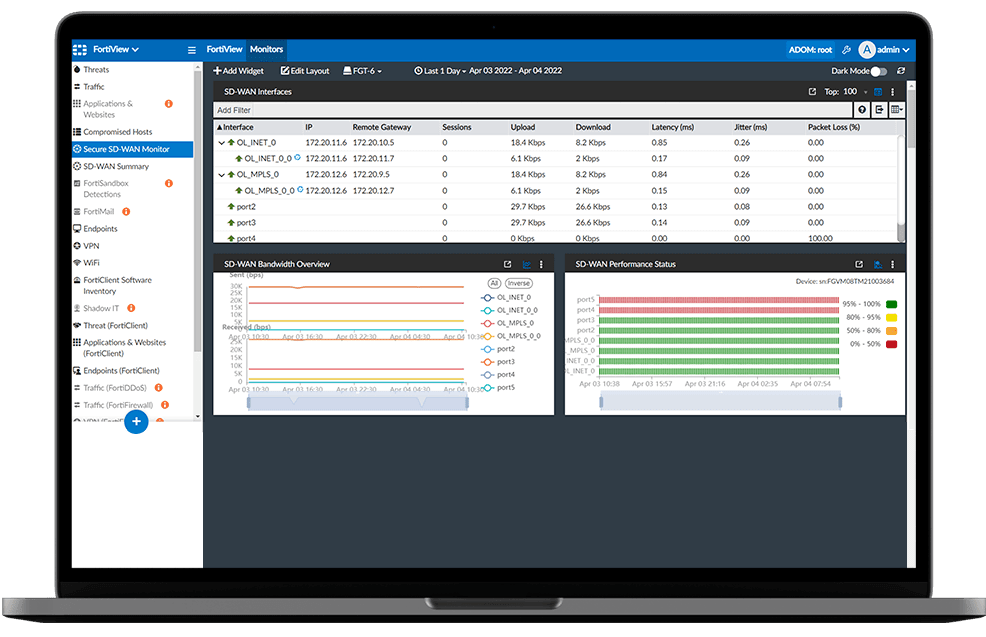The height and width of the screenshot is (637, 986).
Task: Click the refresh icon beside Dark Mode
Action: point(901,71)
